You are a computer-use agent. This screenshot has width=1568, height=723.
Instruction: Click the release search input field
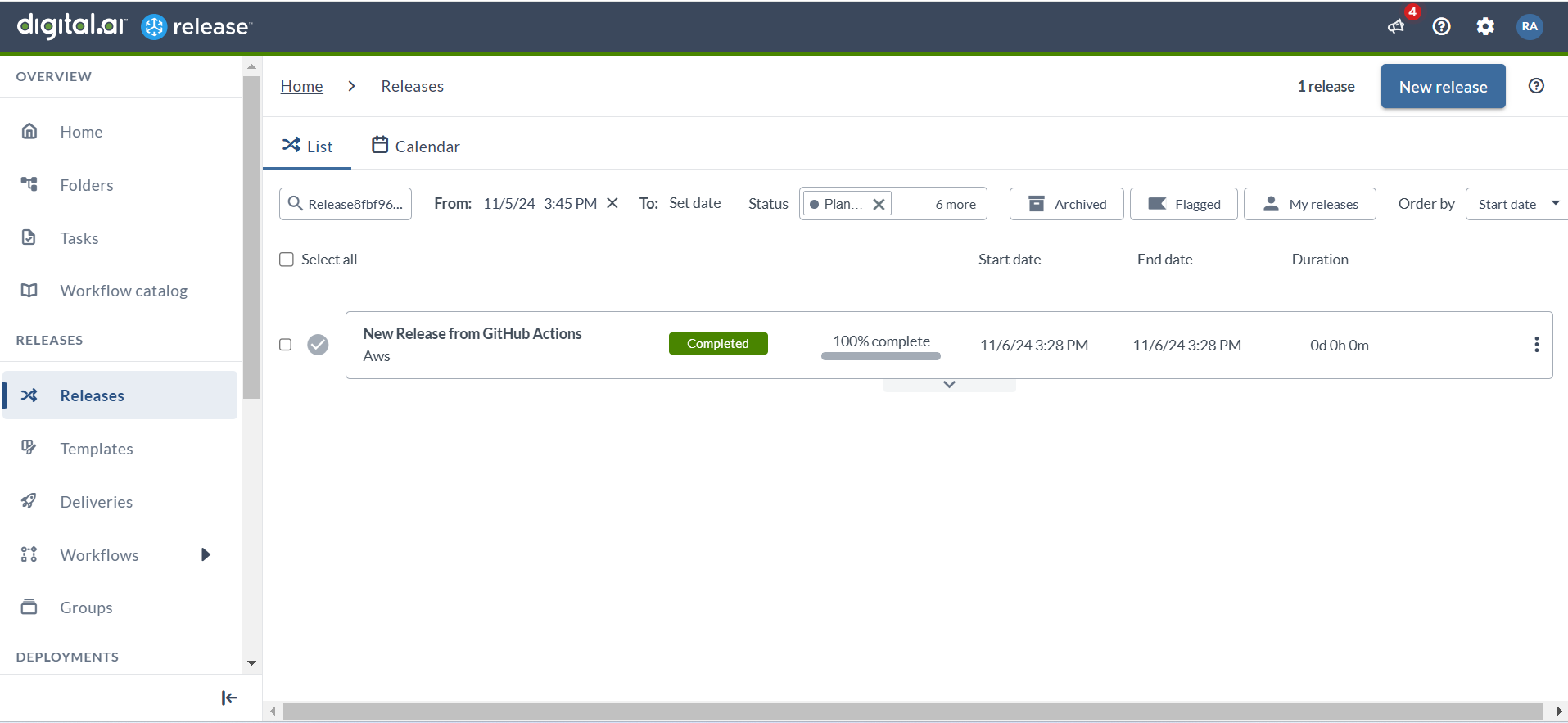[346, 204]
